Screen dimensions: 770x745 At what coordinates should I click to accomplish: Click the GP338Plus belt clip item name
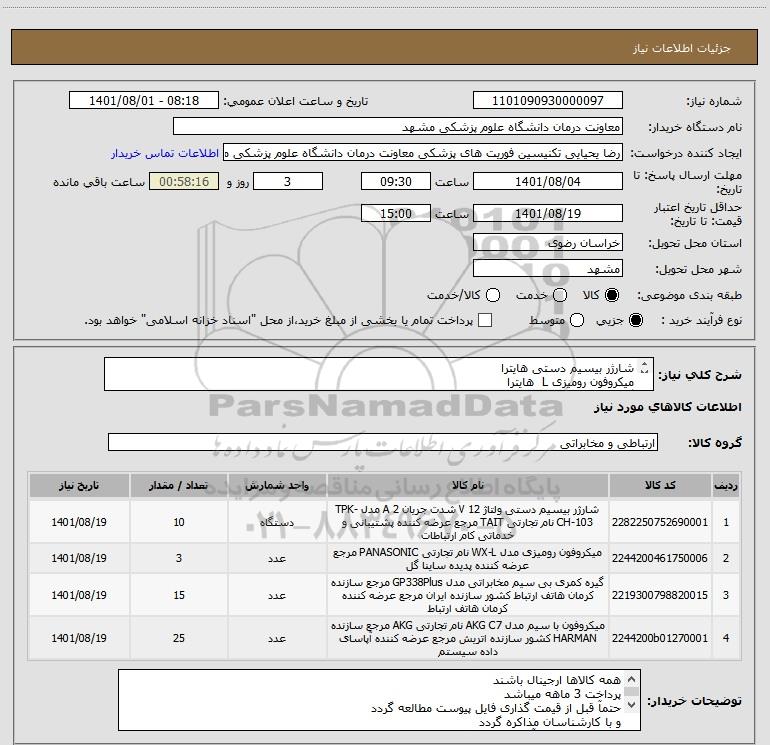click(x=468, y=595)
